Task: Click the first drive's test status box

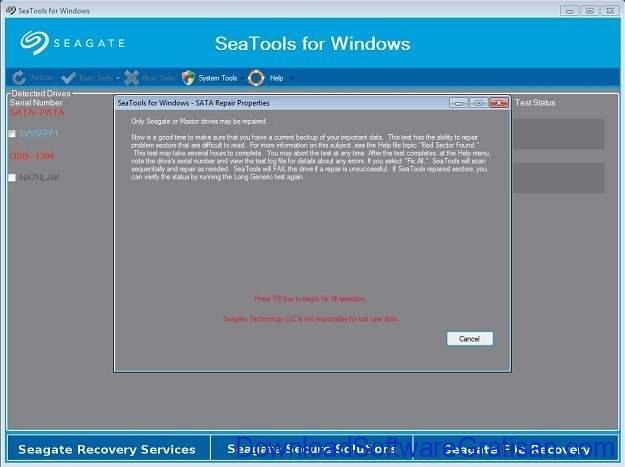Action: click(558, 134)
